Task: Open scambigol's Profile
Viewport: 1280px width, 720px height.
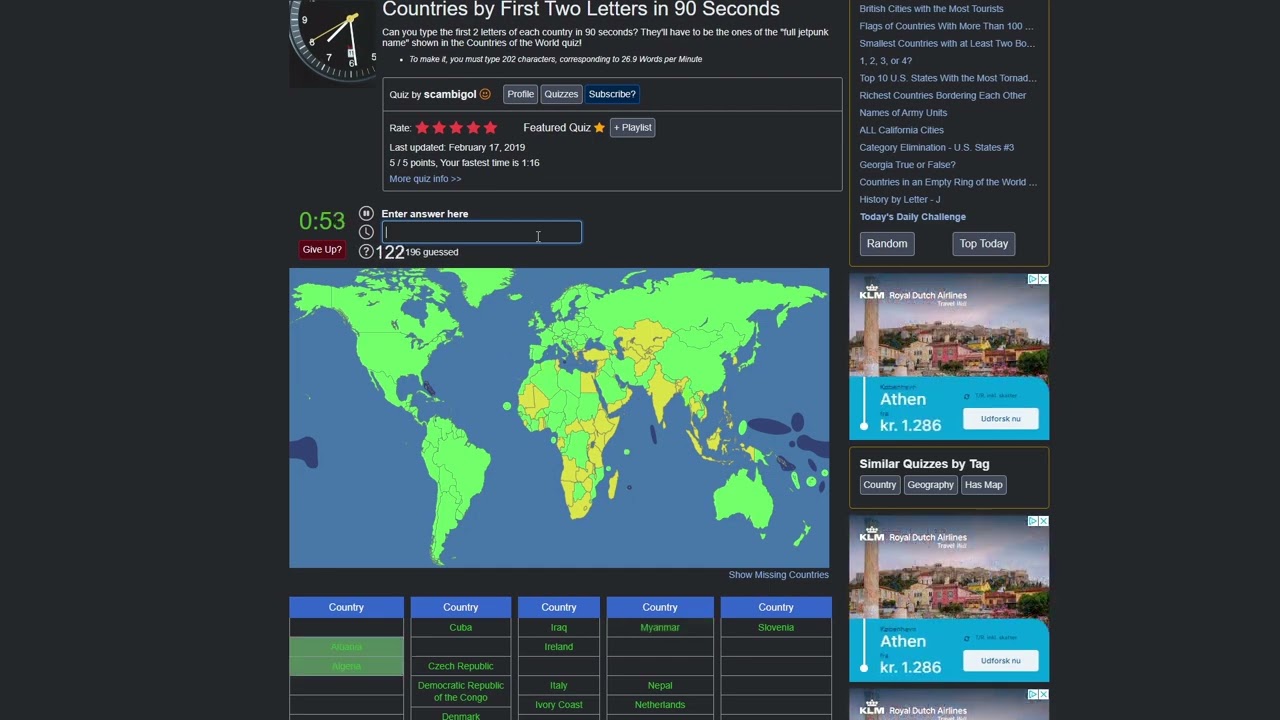Action: click(520, 94)
